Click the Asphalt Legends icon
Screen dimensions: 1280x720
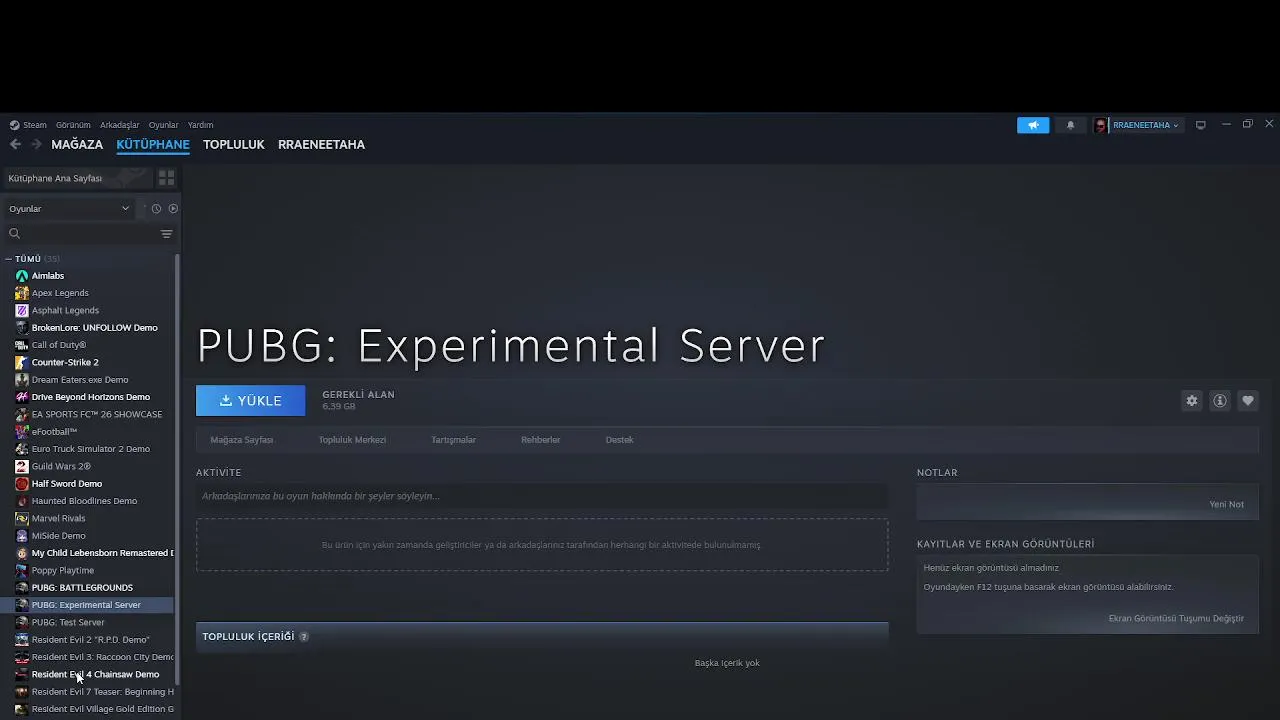point(22,310)
